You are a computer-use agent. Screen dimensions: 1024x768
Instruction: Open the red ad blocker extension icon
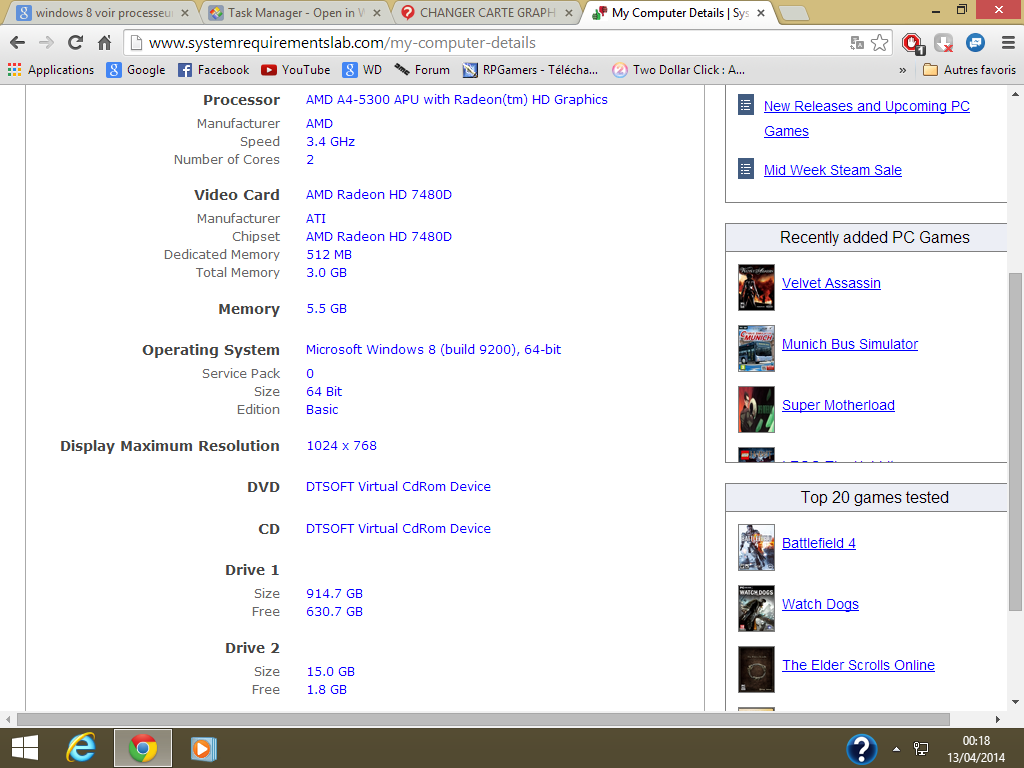[912, 43]
